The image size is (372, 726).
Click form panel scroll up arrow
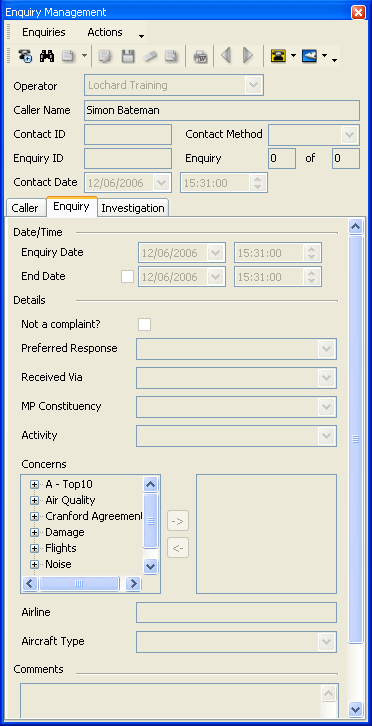click(x=355, y=226)
